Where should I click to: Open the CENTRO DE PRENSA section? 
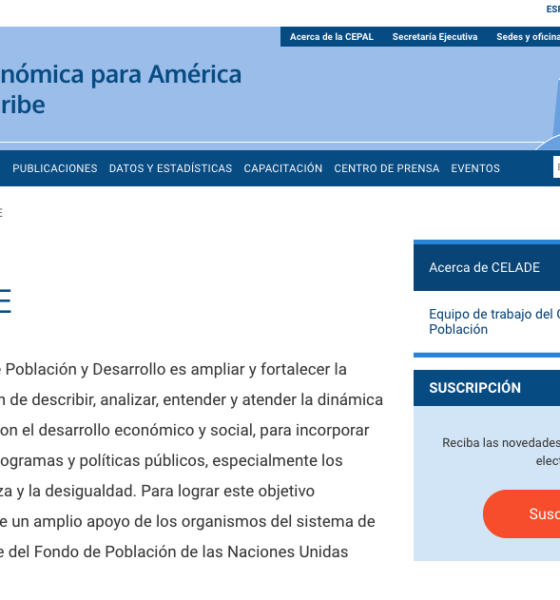click(x=387, y=168)
